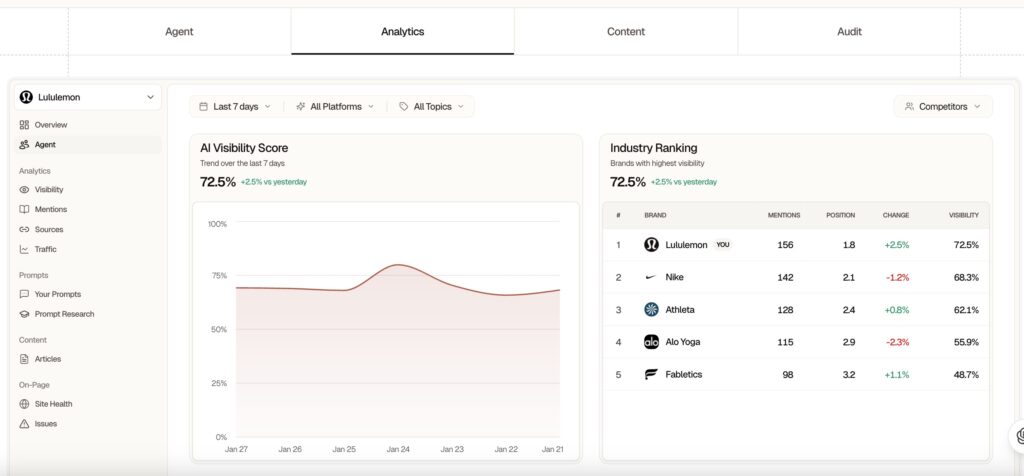Click Athleta's 2.4 position value
Viewport: 1024px width, 476px height.
849,309
